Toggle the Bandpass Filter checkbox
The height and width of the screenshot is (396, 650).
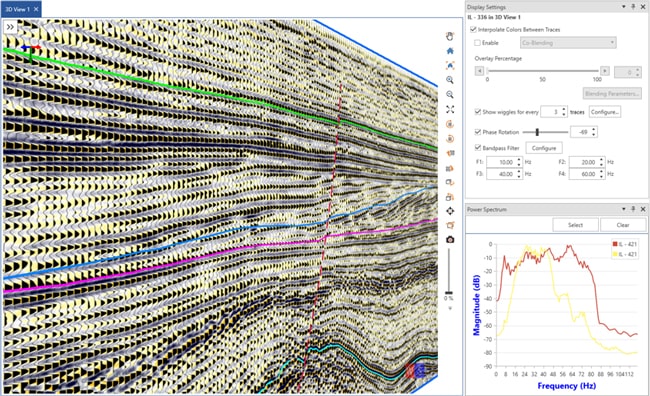(478, 148)
